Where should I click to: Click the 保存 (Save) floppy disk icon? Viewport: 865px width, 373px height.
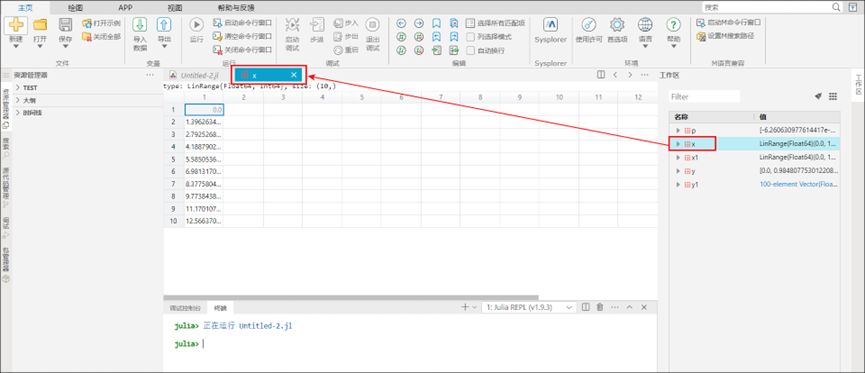click(65, 25)
